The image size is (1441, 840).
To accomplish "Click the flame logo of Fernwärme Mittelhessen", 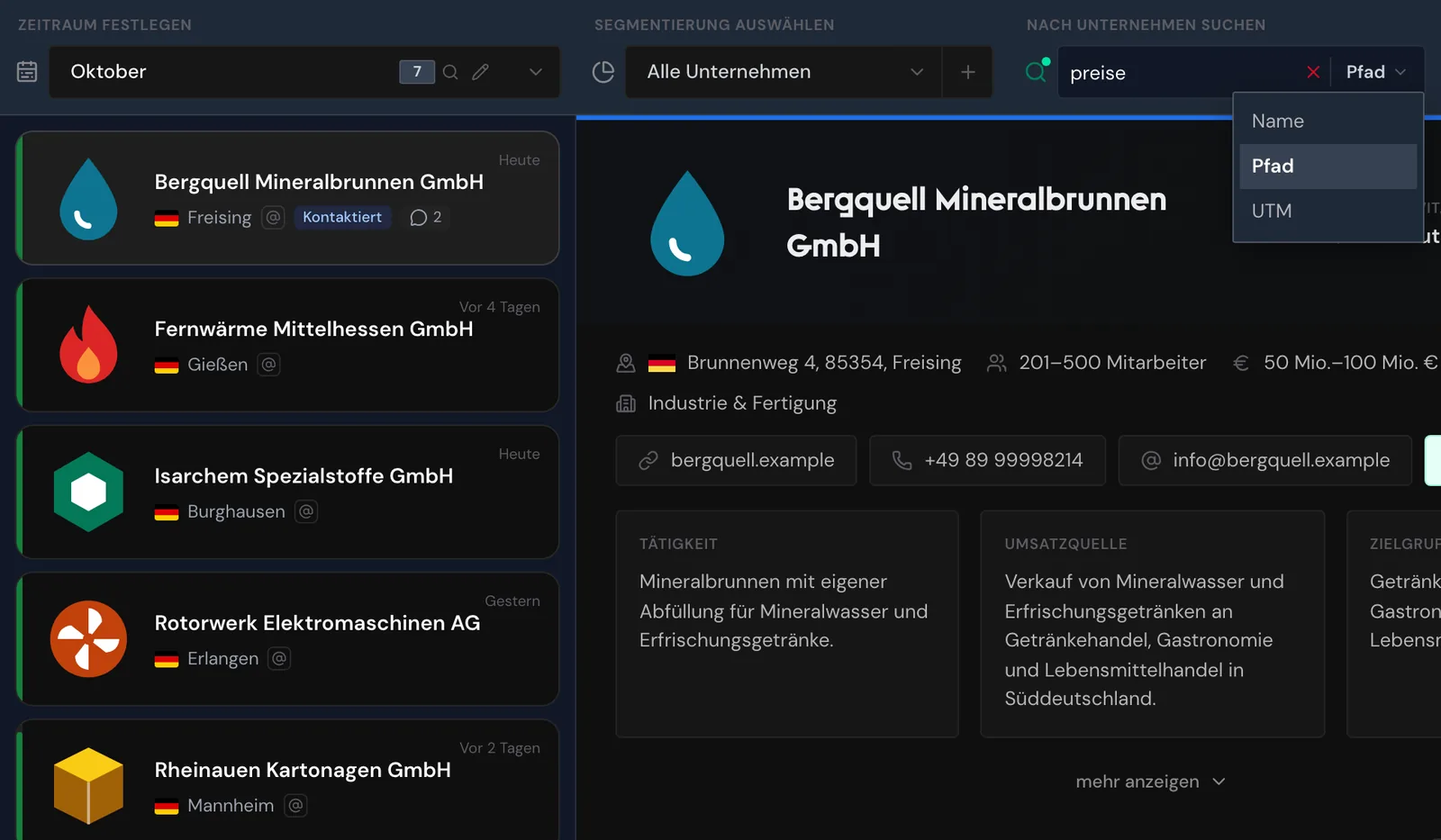I will (x=88, y=345).
